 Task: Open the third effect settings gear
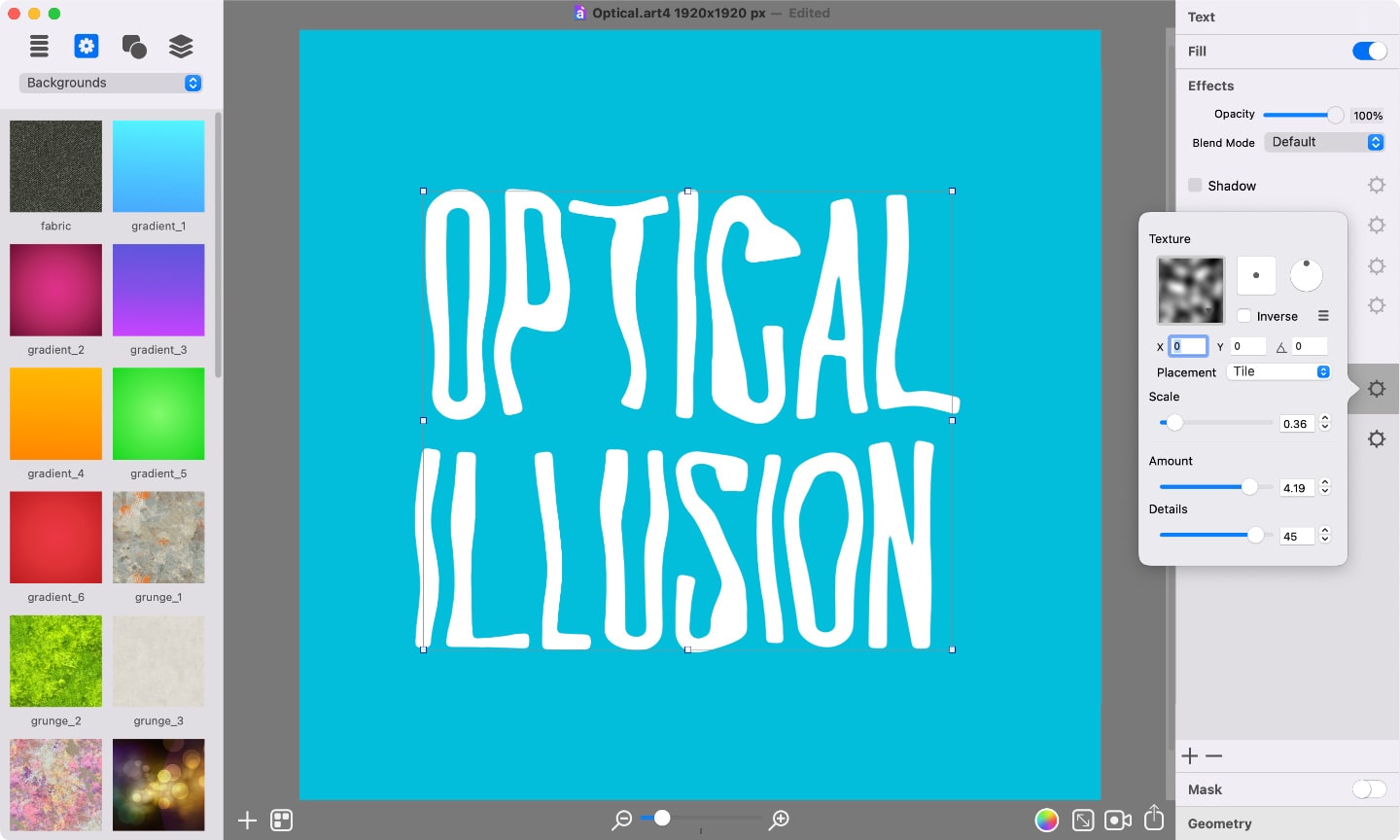1377,265
